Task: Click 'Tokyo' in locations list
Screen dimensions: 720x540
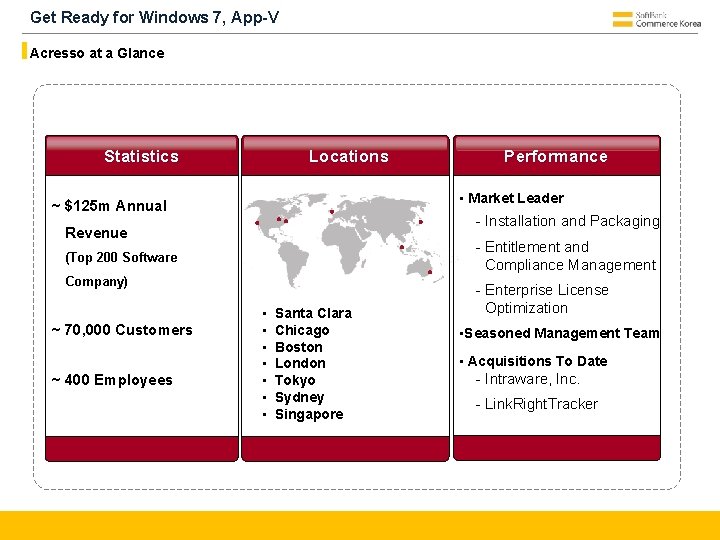Action: tap(295, 380)
